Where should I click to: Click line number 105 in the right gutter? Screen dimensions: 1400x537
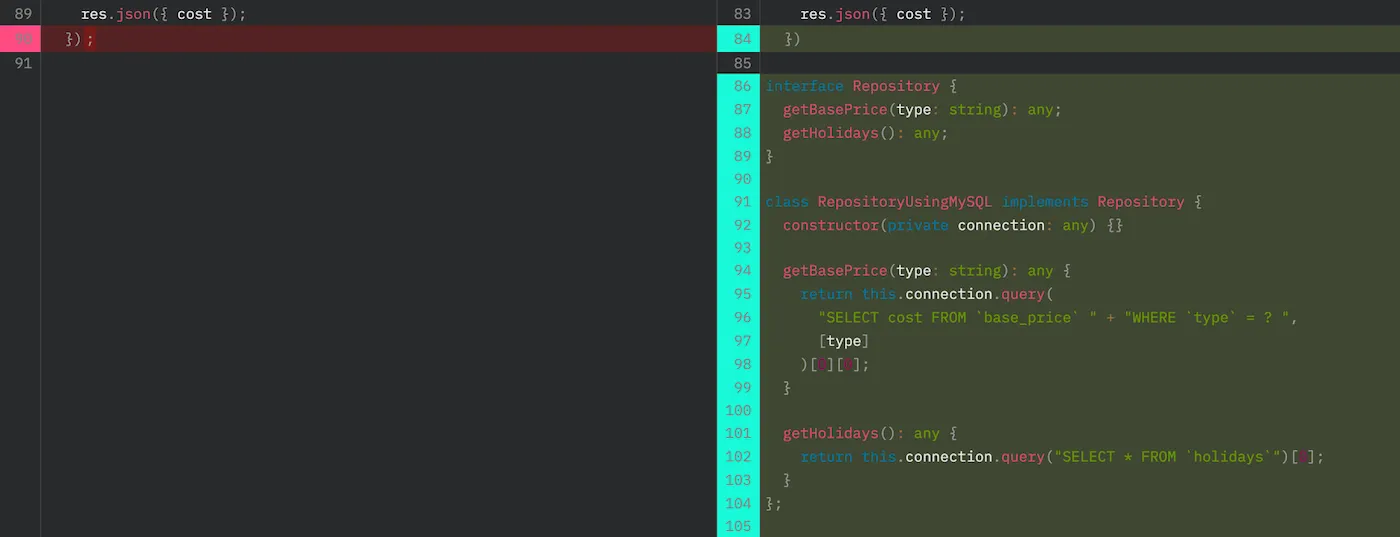(738, 526)
